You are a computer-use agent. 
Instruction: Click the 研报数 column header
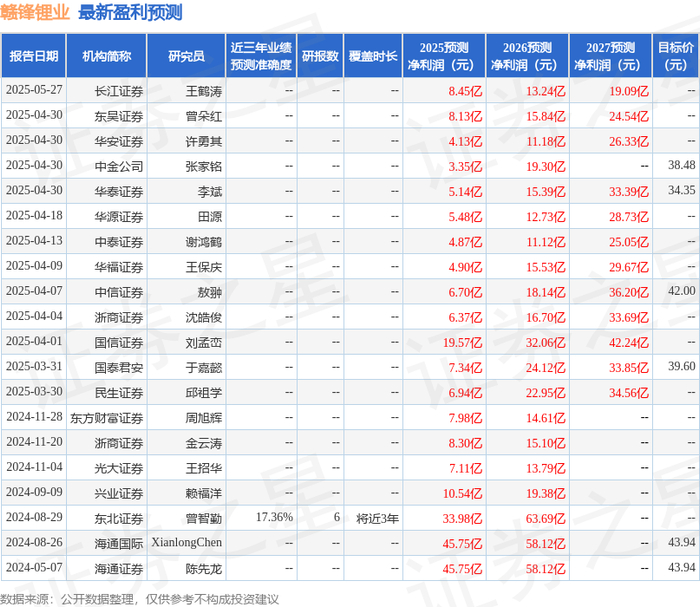320,56
